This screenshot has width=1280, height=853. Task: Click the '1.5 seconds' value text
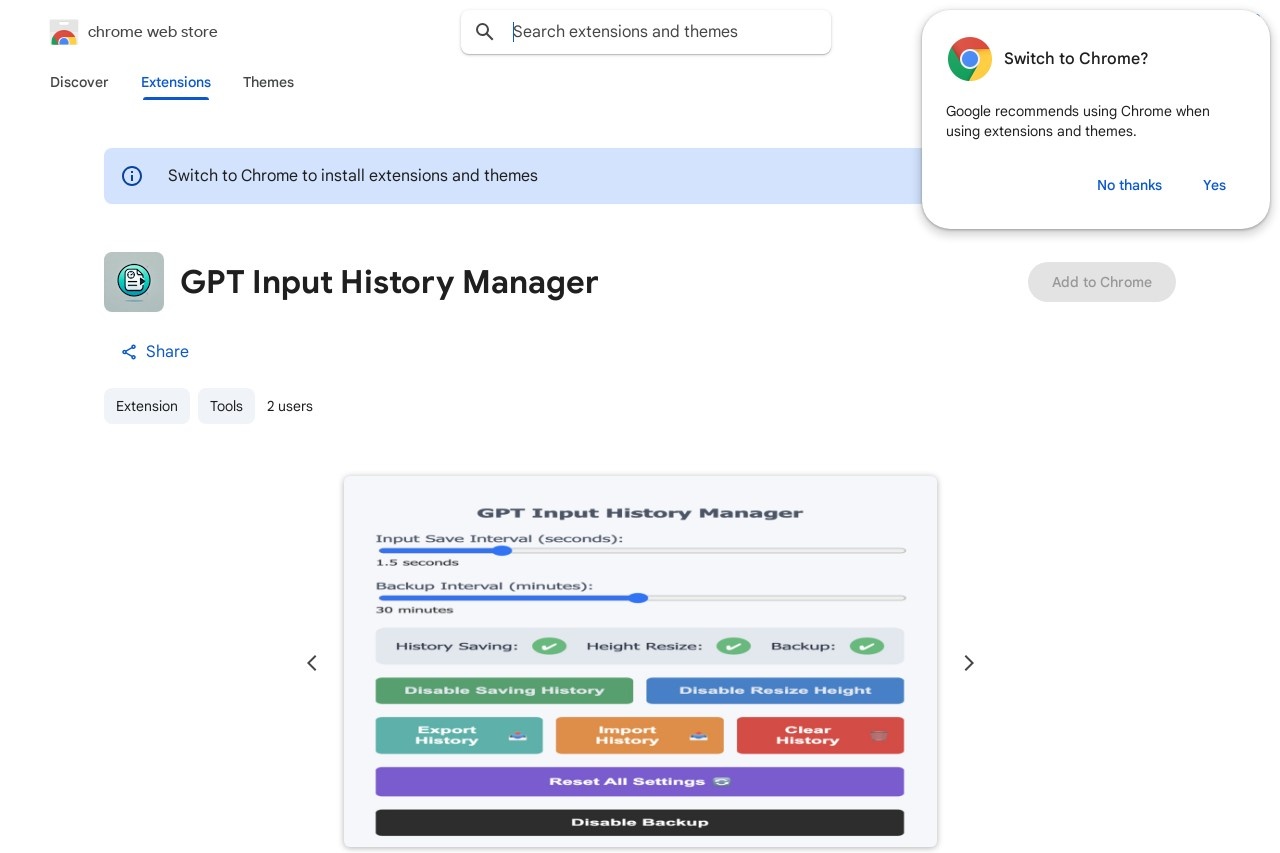click(417, 563)
